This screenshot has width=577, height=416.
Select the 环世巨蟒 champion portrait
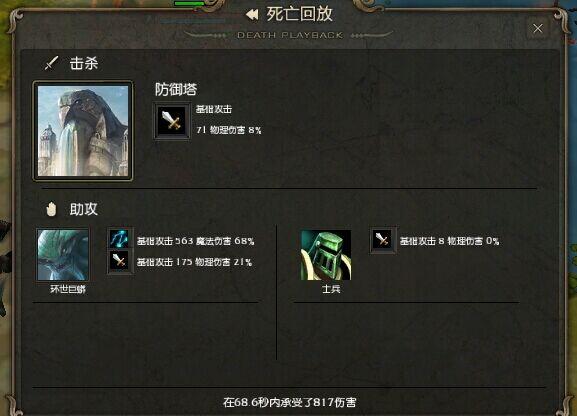[x=63, y=255]
